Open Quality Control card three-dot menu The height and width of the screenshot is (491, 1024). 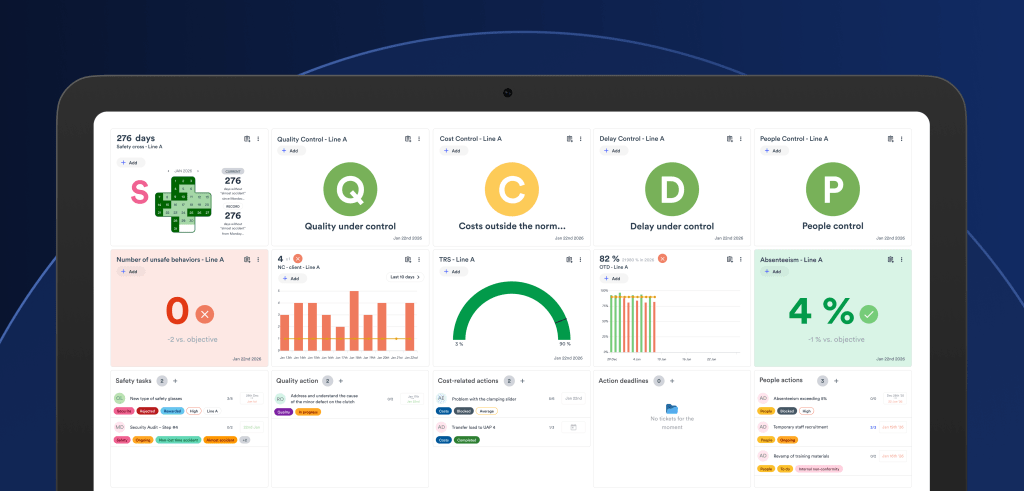418,139
